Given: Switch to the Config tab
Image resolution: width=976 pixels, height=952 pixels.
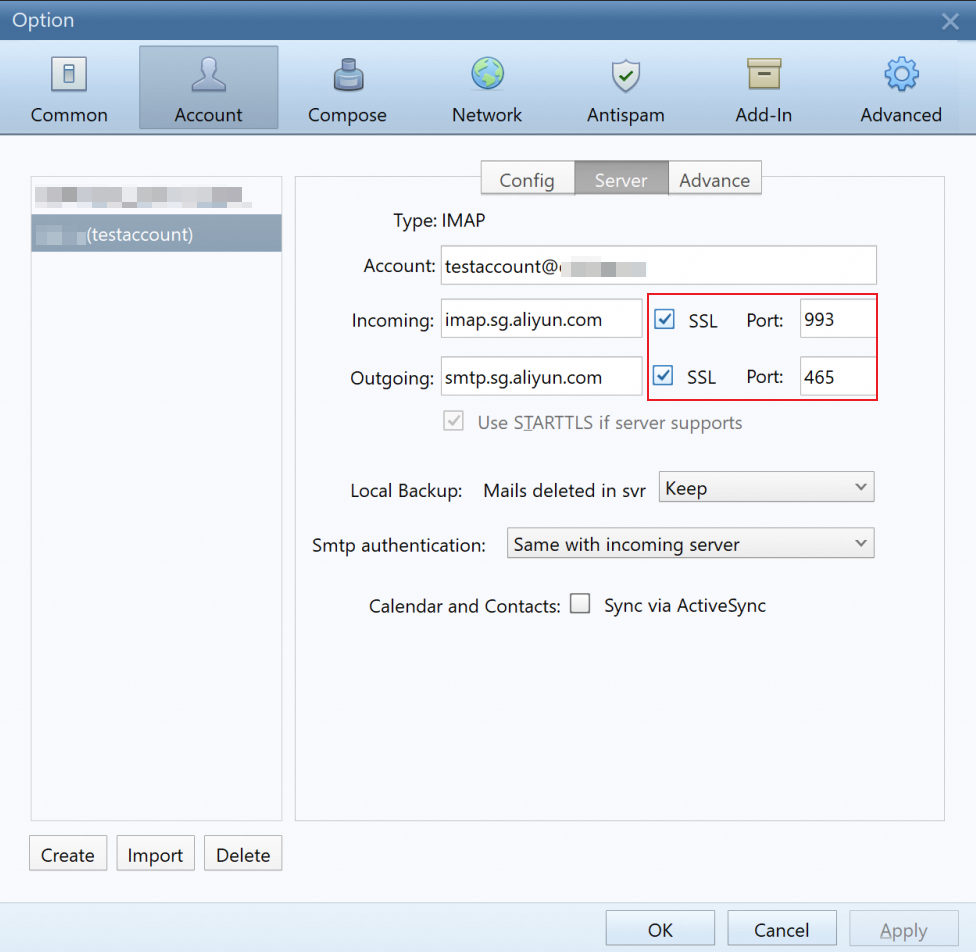Looking at the screenshot, I should [x=527, y=179].
